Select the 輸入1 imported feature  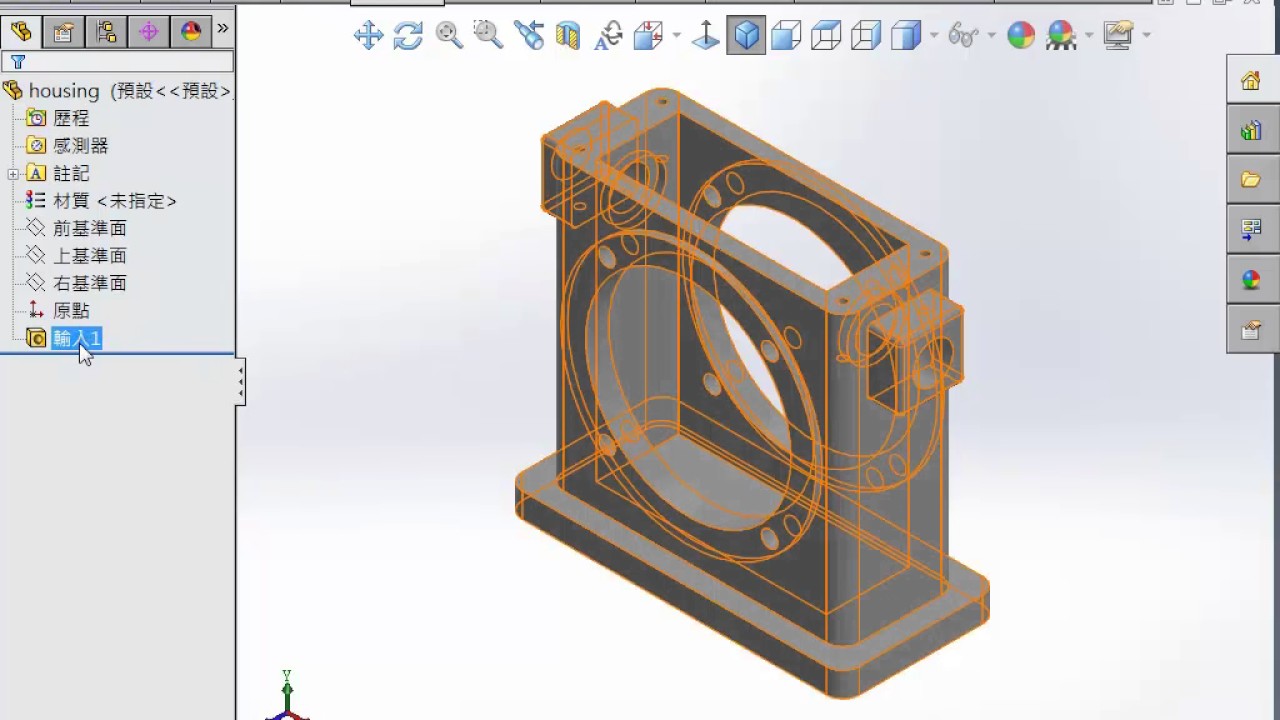tap(64, 338)
